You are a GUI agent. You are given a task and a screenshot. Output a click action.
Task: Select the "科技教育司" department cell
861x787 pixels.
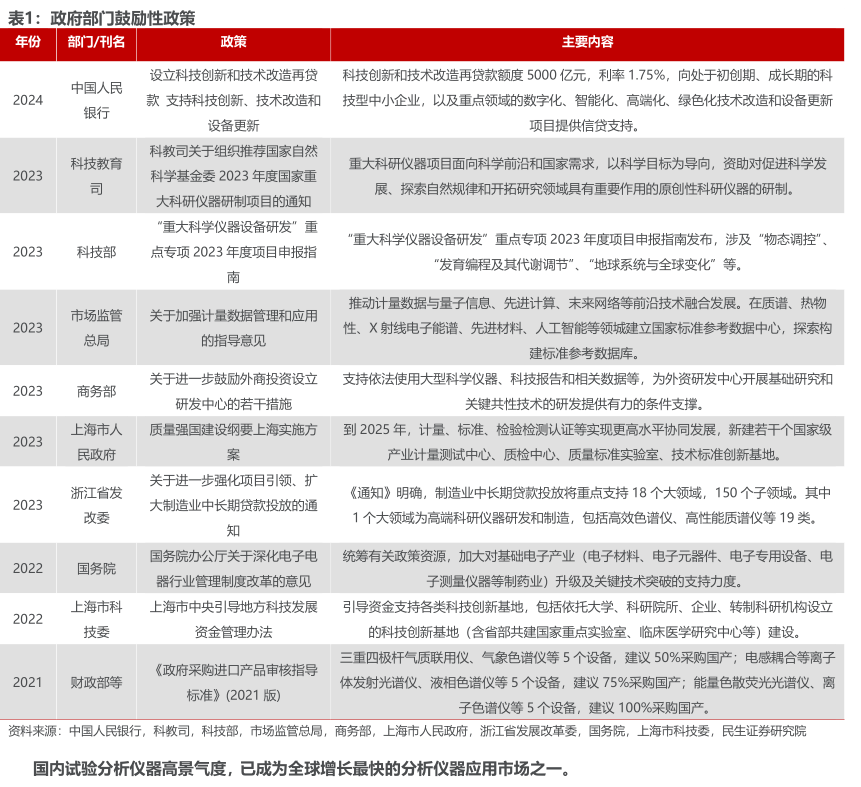click(96, 175)
